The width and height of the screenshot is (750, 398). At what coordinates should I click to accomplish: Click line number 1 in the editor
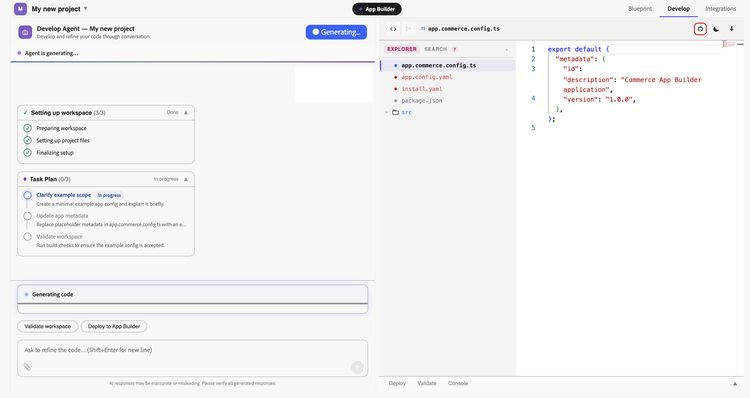(x=533, y=49)
